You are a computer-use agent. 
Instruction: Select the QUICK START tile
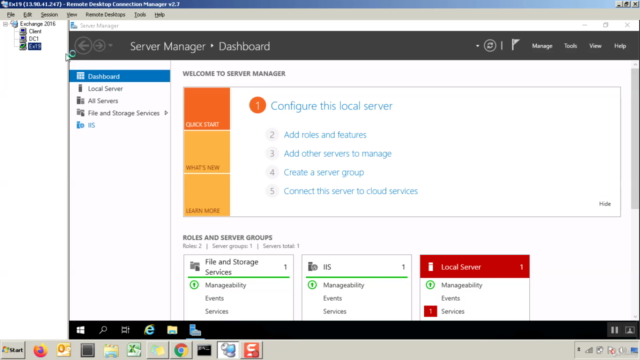[x=207, y=109]
